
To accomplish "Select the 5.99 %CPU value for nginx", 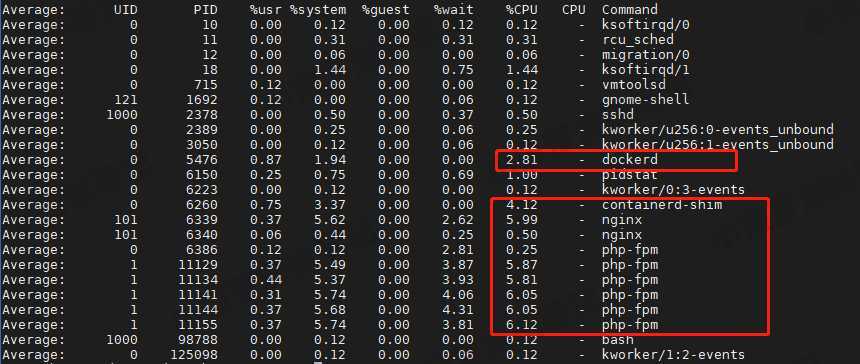I will (522, 220).
